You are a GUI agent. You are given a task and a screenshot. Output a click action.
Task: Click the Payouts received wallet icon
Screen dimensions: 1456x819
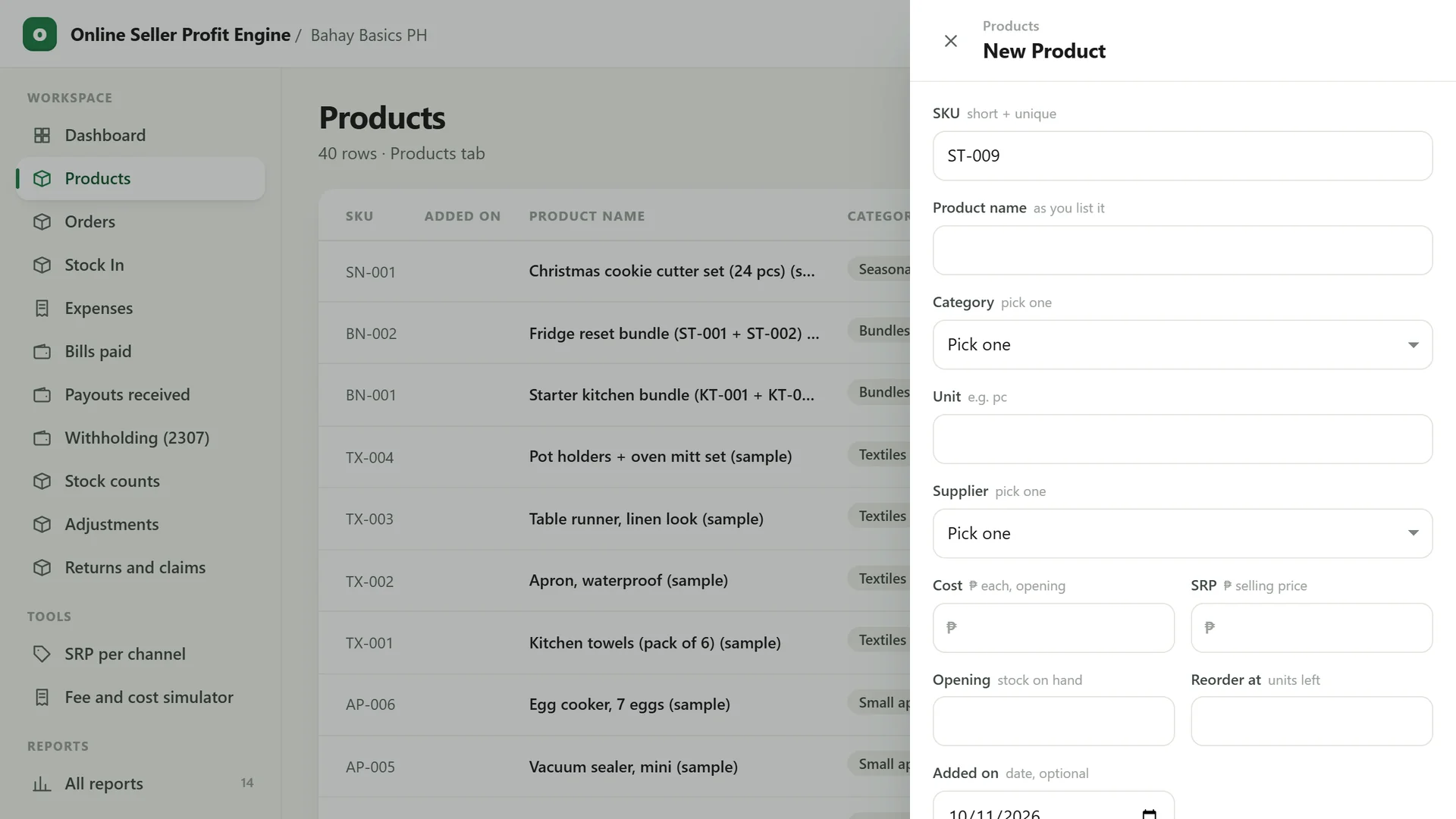click(x=42, y=394)
